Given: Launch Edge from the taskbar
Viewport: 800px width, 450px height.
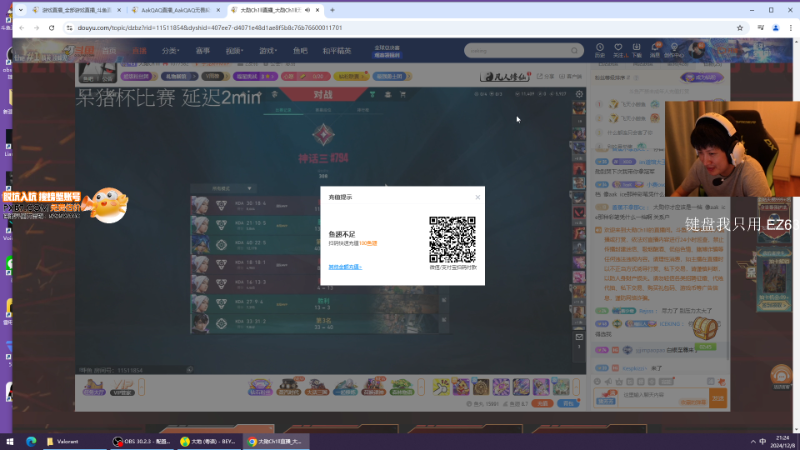Looking at the screenshot, I should [31, 442].
